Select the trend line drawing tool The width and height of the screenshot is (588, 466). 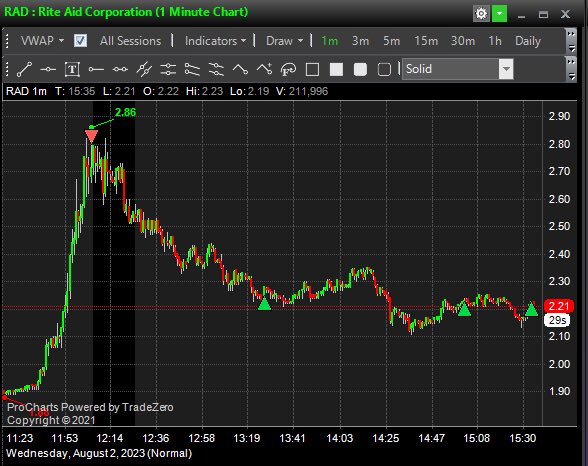tap(24, 69)
